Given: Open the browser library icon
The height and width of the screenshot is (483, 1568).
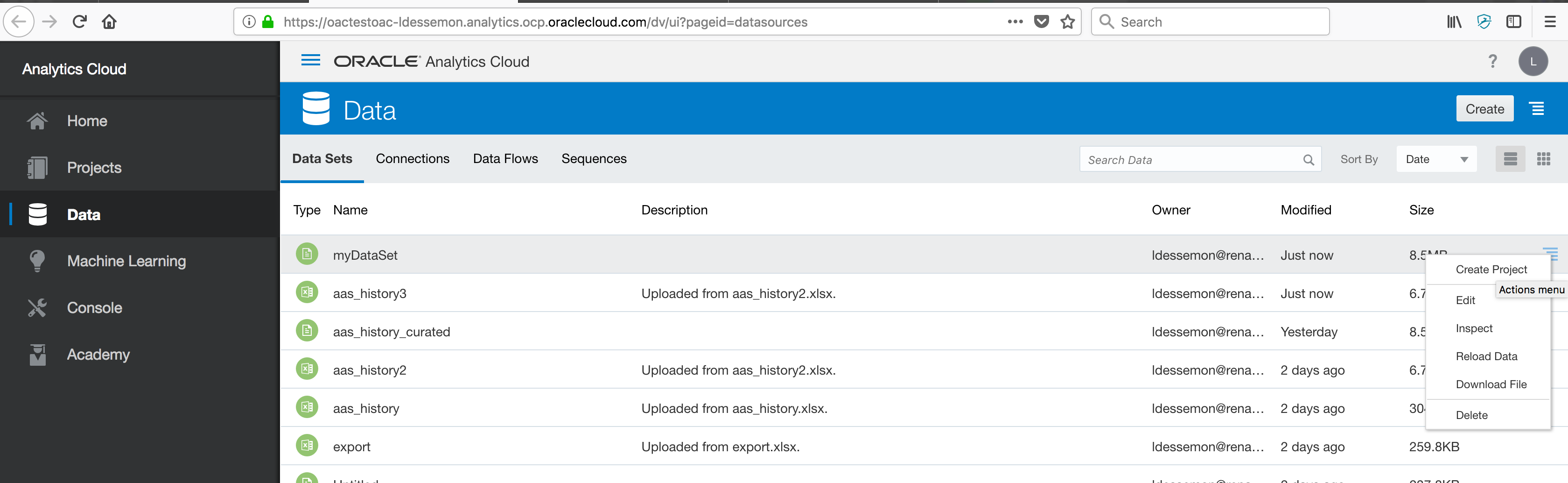Looking at the screenshot, I should (1454, 22).
